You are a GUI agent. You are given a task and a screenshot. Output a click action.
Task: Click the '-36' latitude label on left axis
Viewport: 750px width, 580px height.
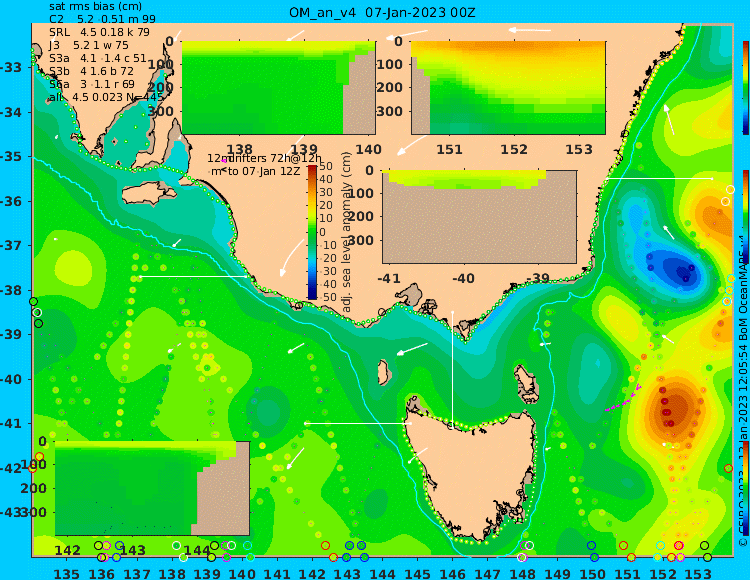(x=11, y=201)
